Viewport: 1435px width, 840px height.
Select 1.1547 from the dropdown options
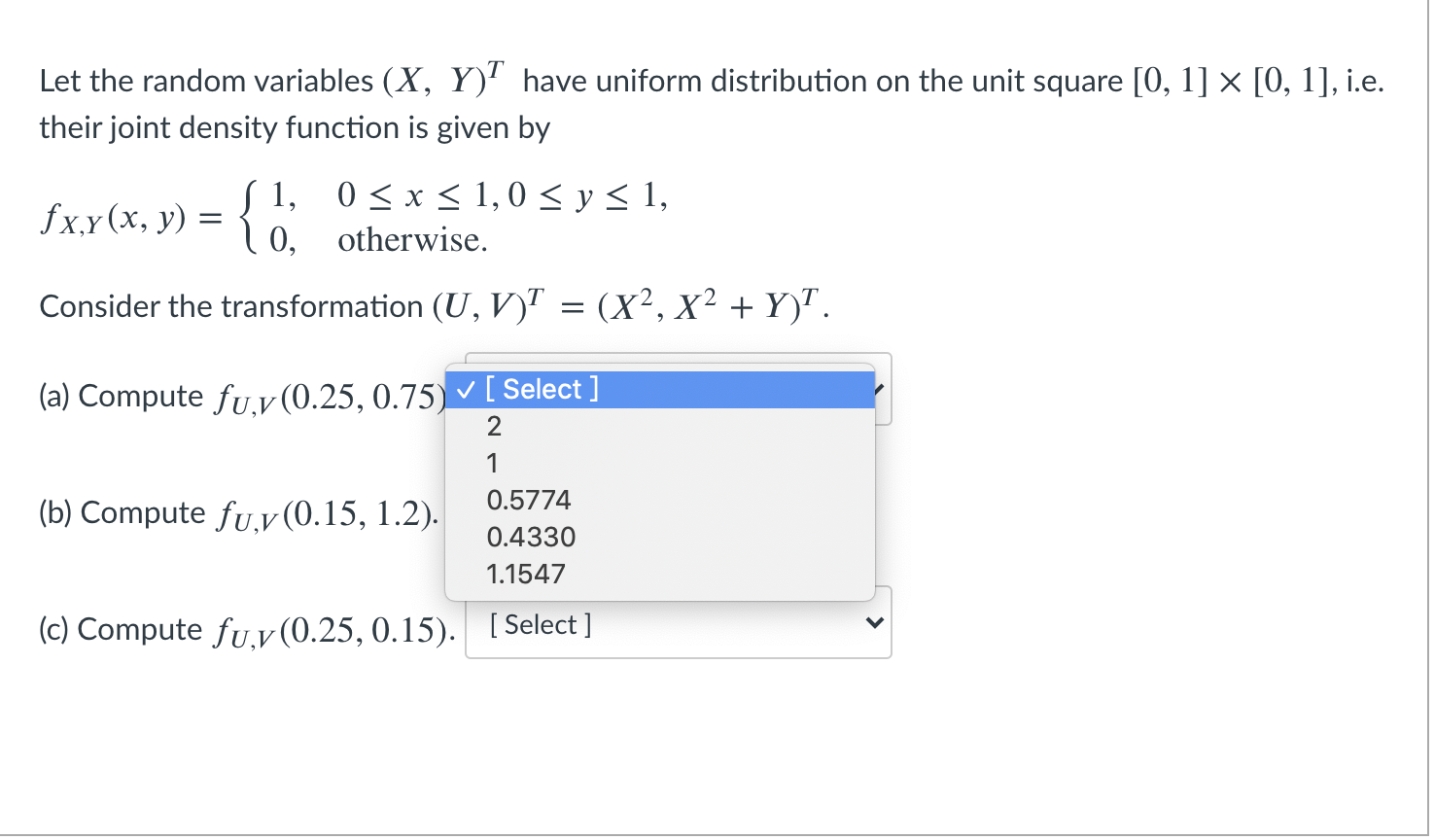[528, 574]
